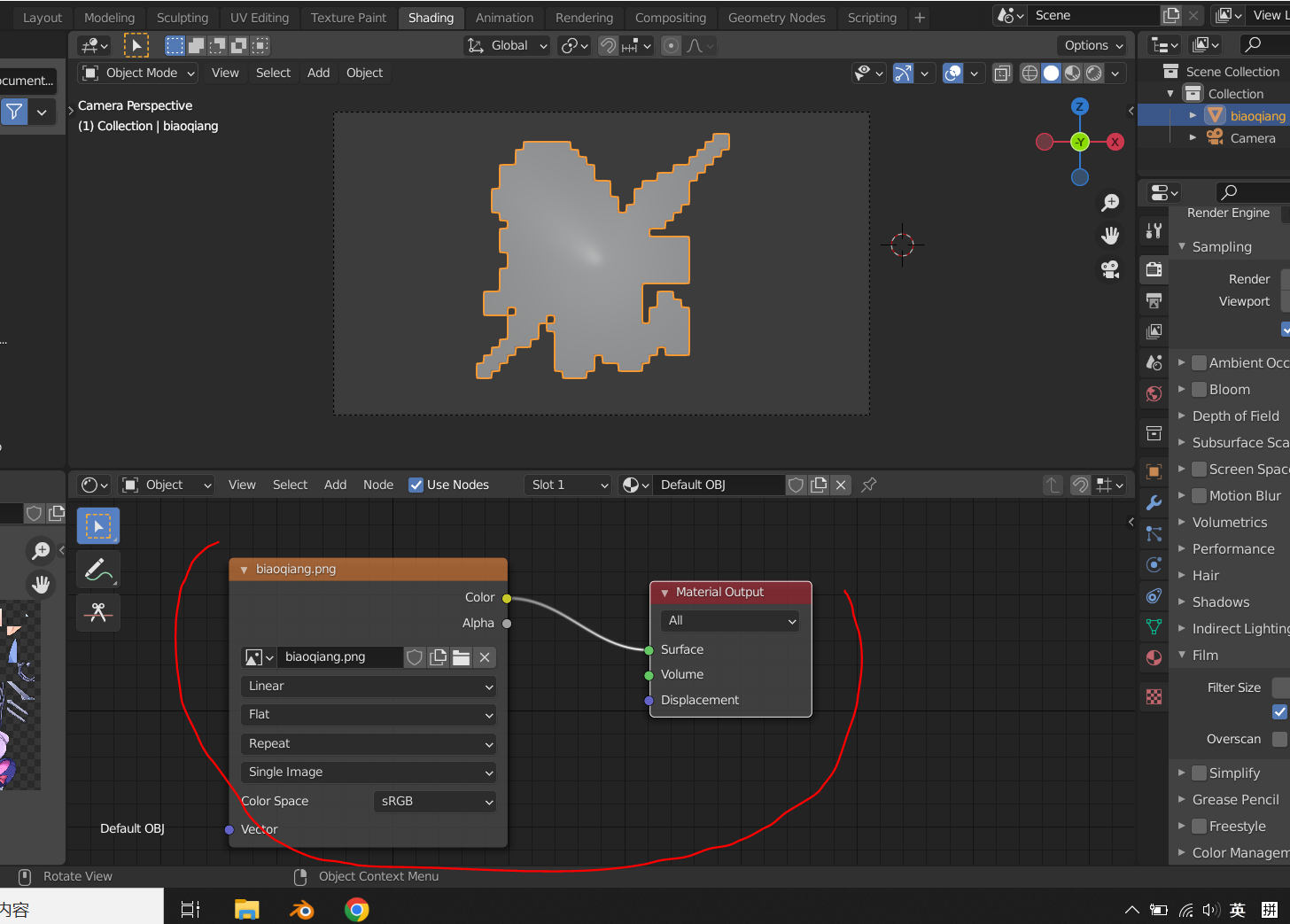1290x924 pixels.
Task: Click the camera view icon in viewport
Action: (1110, 269)
